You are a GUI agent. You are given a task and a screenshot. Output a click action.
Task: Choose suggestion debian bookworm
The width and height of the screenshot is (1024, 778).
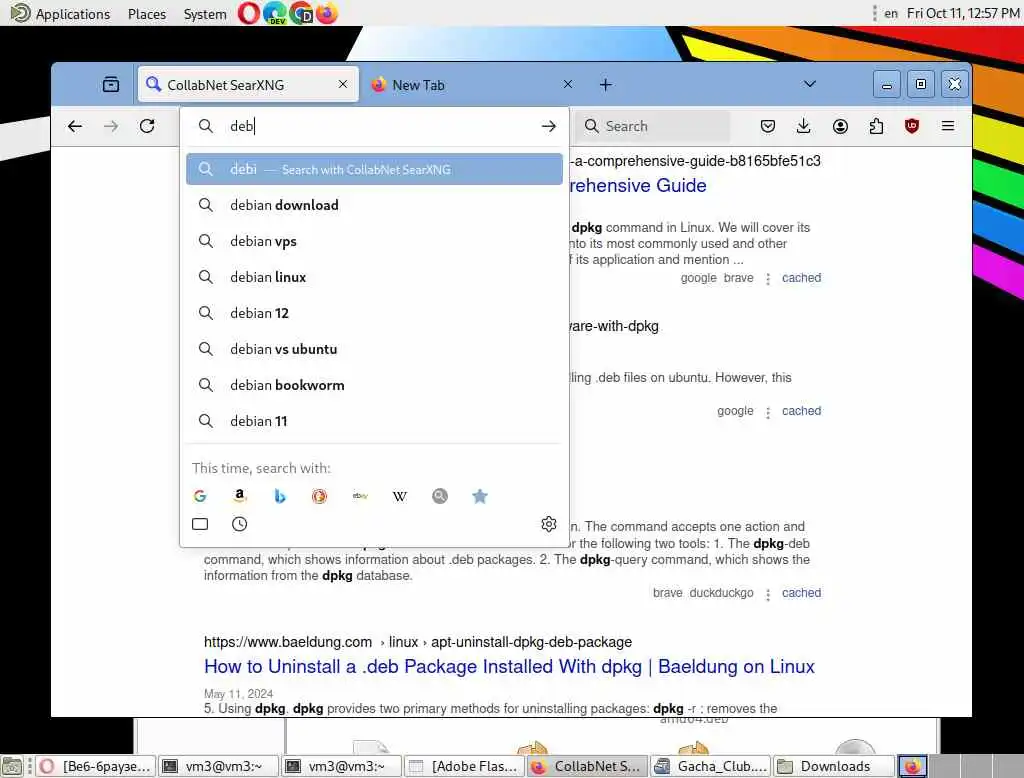(x=374, y=385)
